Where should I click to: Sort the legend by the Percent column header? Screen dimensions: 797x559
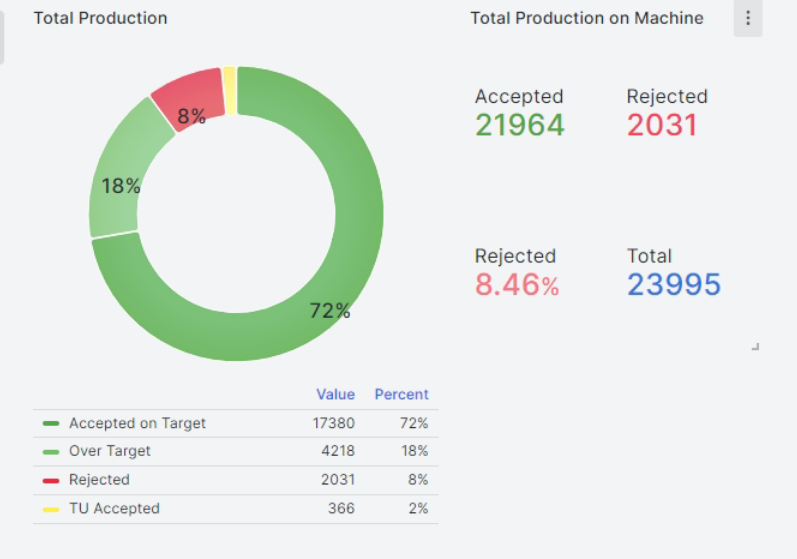point(401,394)
